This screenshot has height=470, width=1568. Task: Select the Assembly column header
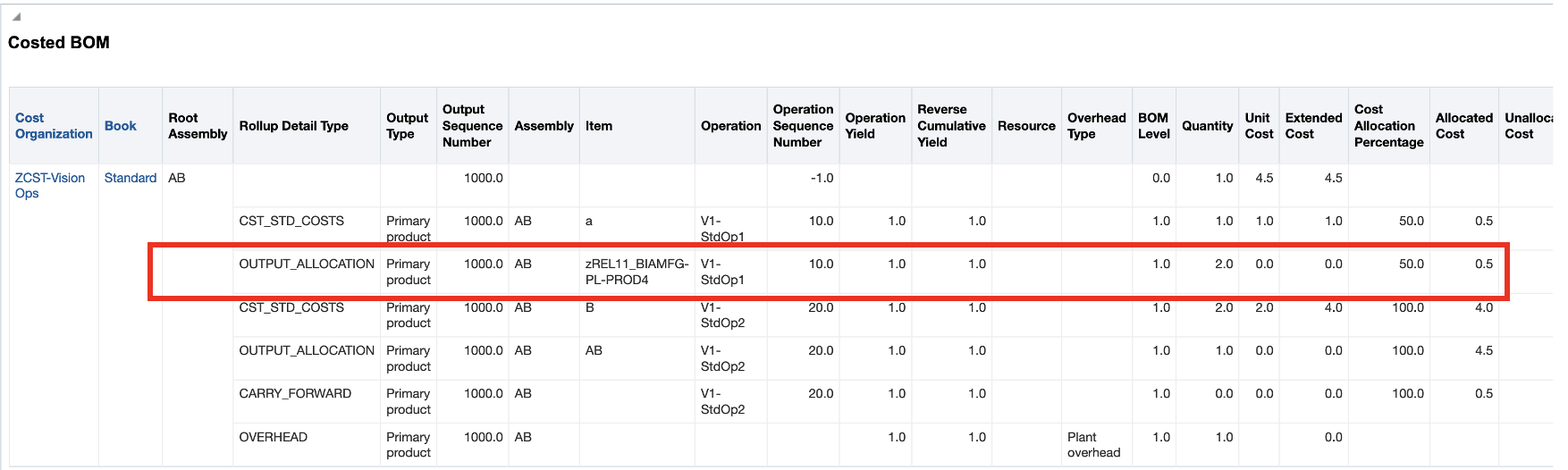coord(544,126)
